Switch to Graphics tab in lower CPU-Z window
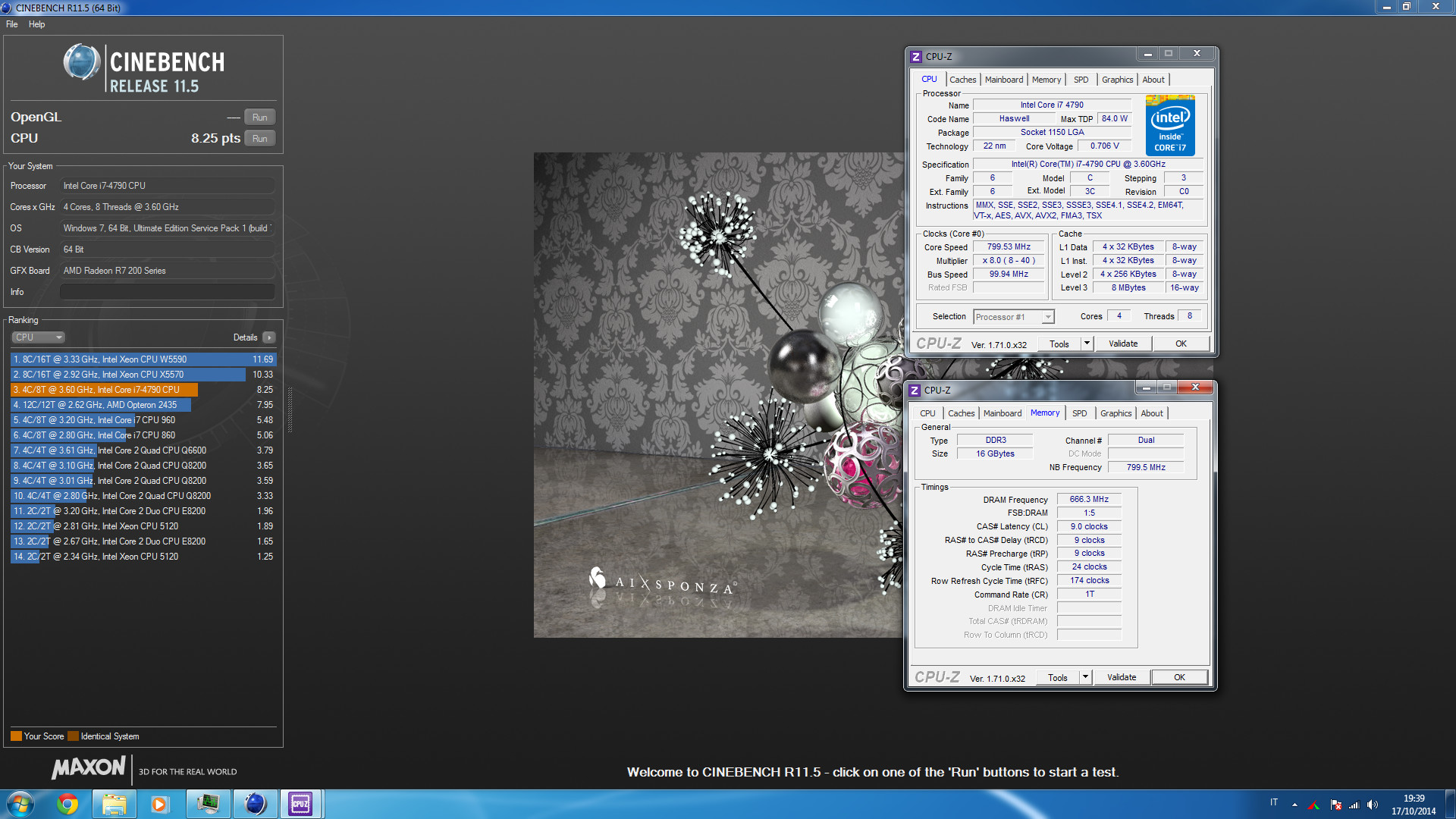 pyautogui.click(x=1116, y=413)
